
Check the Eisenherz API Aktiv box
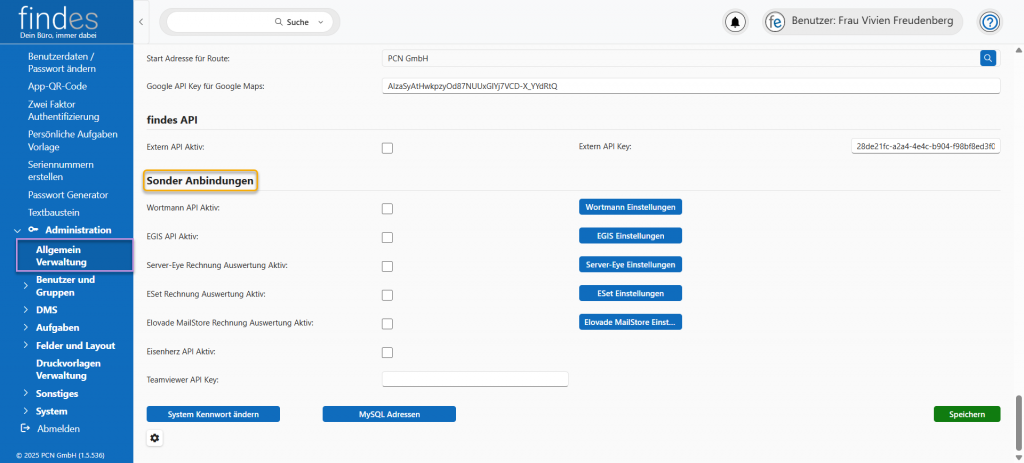[x=387, y=353]
